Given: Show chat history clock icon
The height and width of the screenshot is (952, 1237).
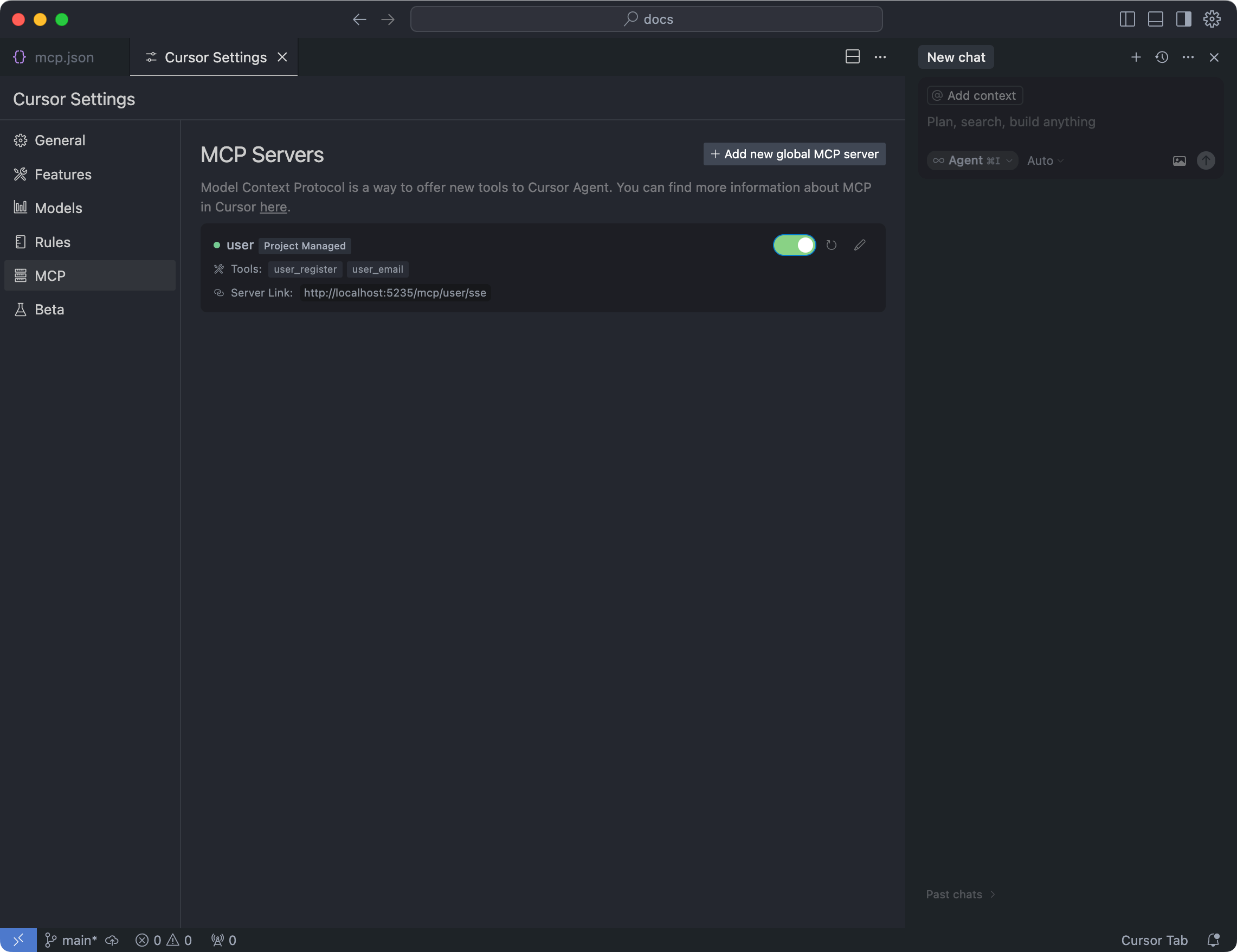Looking at the screenshot, I should [x=1162, y=57].
